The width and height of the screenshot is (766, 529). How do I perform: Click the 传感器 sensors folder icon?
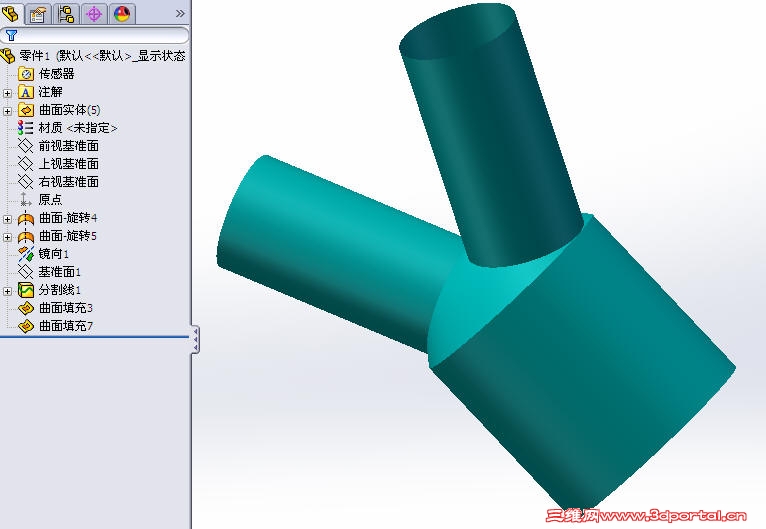[25, 74]
